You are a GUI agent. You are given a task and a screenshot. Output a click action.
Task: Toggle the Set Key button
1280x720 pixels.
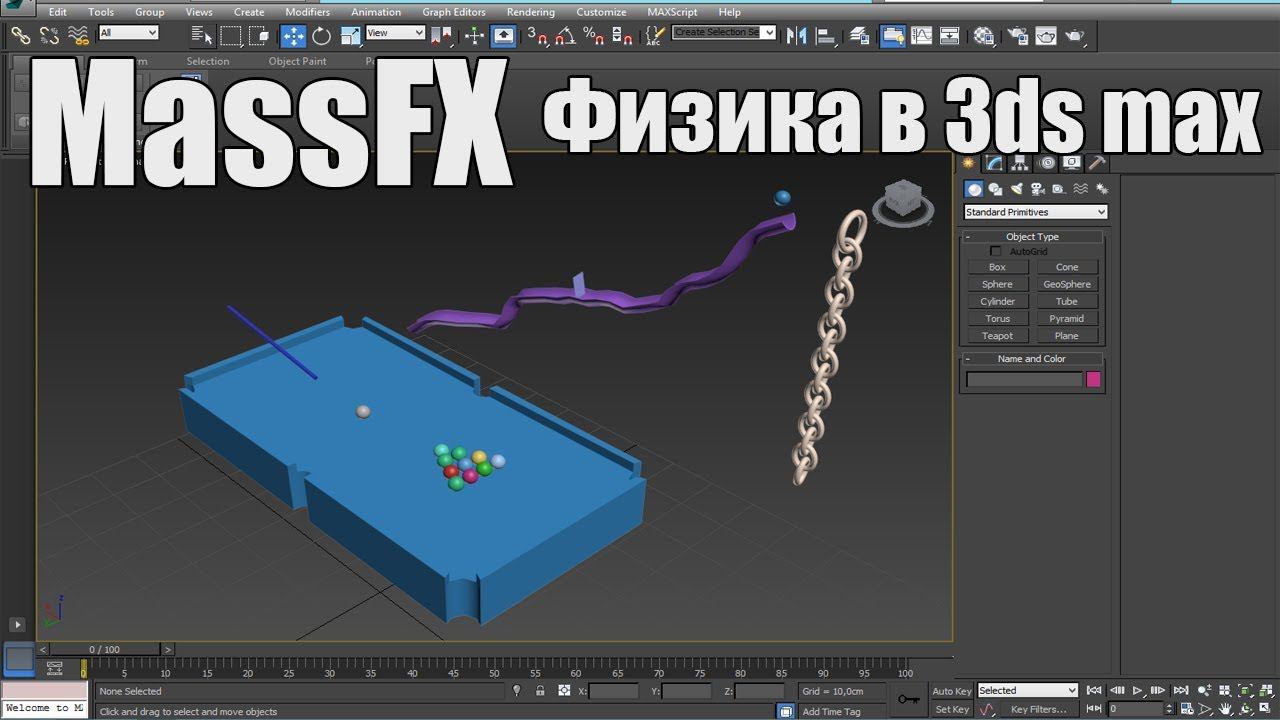point(951,709)
